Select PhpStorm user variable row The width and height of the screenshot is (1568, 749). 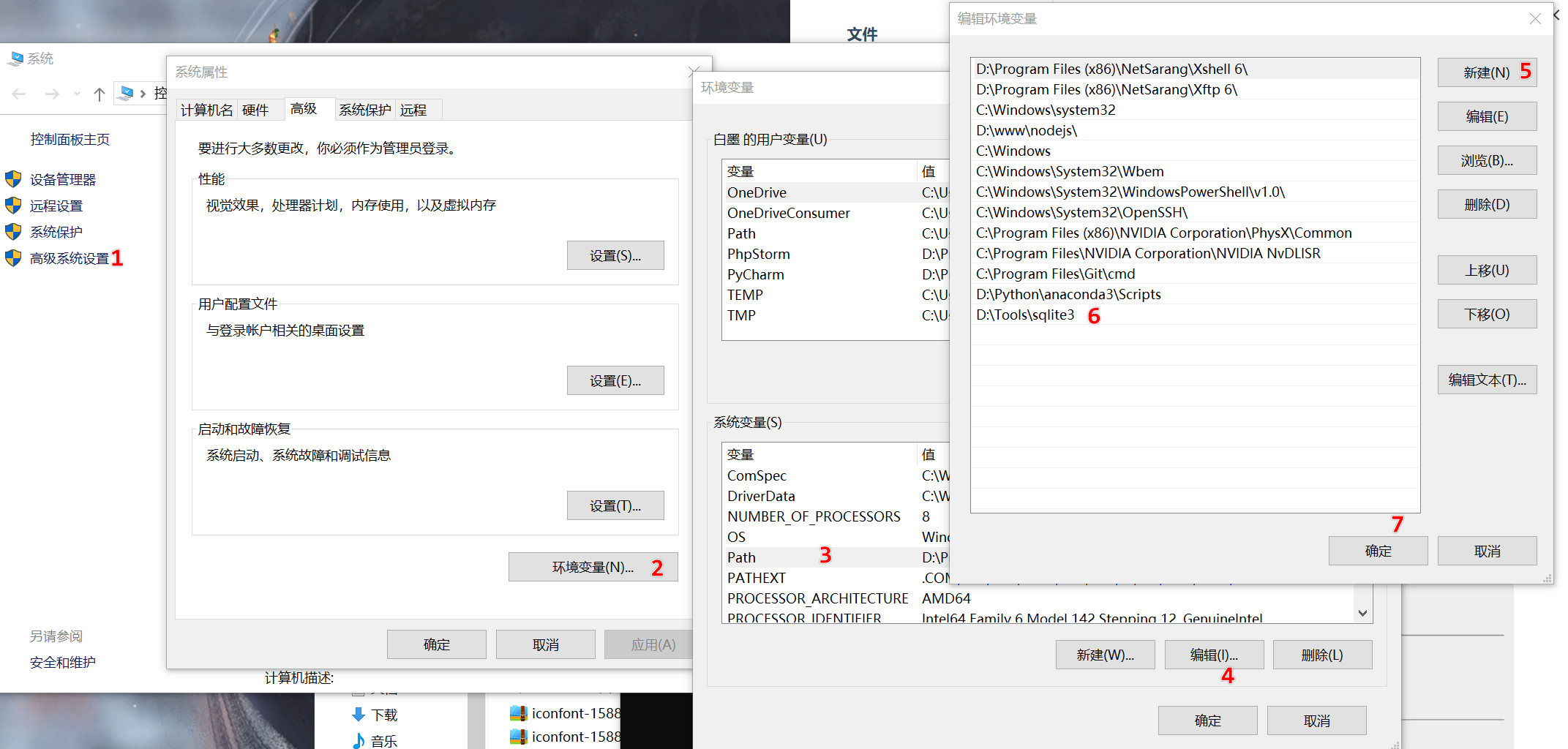pyautogui.click(x=836, y=254)
